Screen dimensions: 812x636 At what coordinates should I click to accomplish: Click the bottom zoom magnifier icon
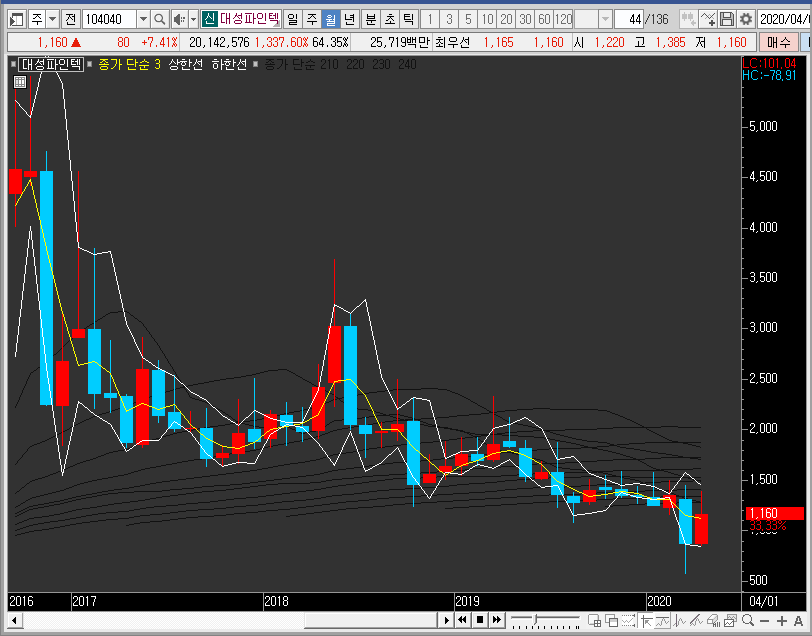point(747,620)
